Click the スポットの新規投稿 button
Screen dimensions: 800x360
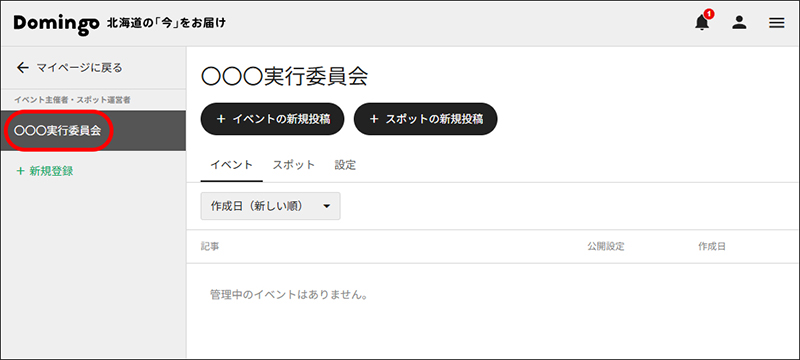(x=426, y=119)
